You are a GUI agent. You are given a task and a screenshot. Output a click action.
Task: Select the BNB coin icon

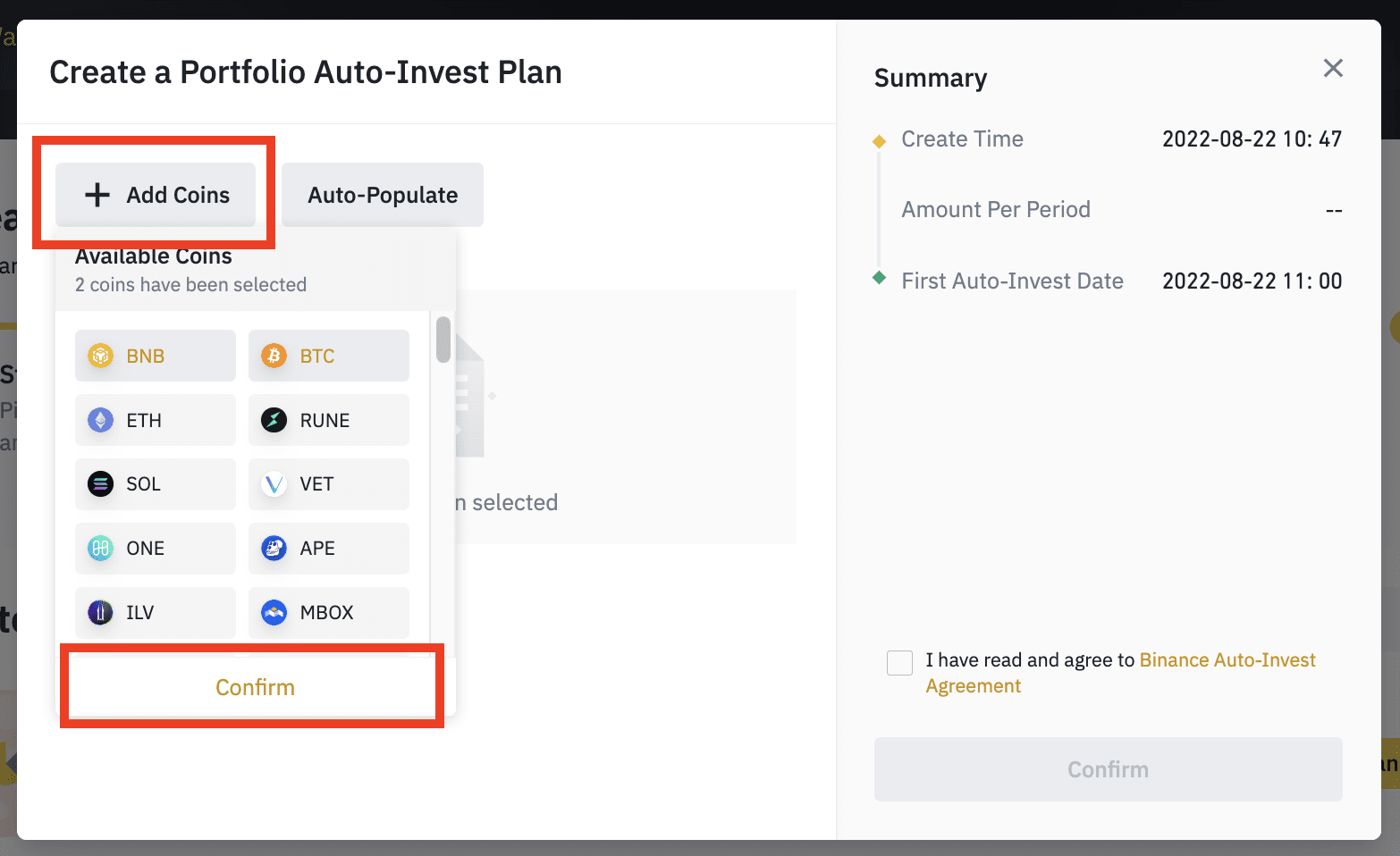pos(101,356)
